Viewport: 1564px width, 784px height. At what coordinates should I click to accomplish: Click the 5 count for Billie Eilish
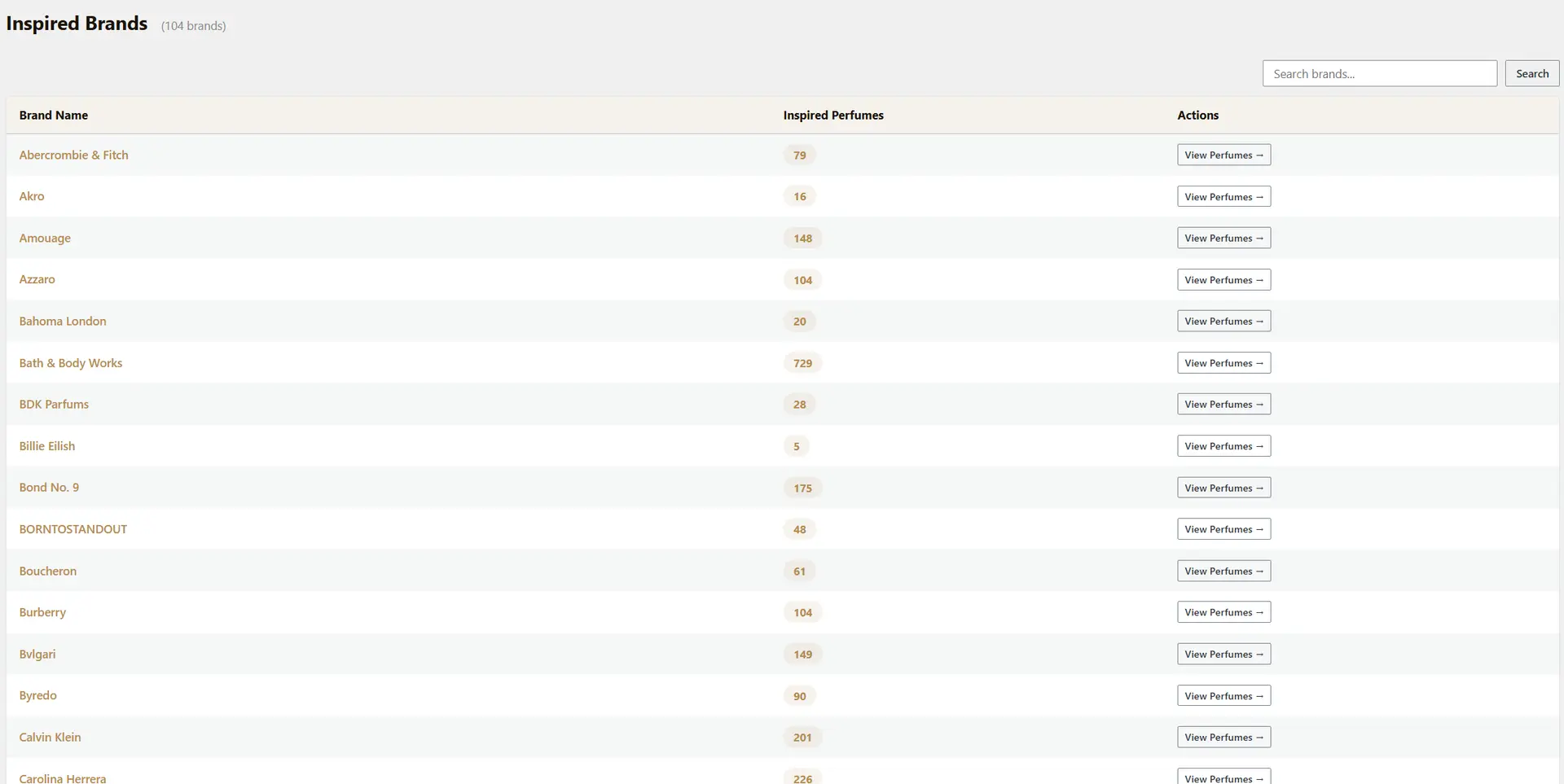click(797, 446)
